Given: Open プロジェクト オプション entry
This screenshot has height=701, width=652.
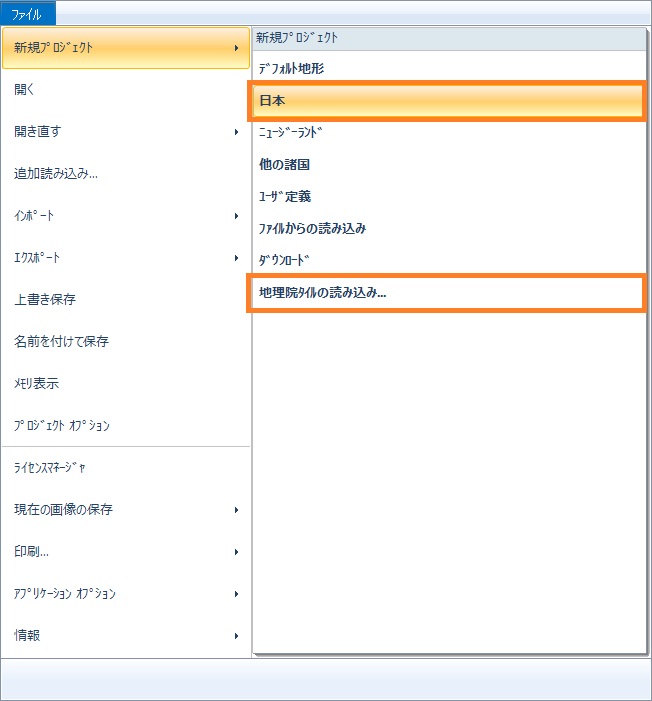Looking at the screenshot, I should [126, 426].
